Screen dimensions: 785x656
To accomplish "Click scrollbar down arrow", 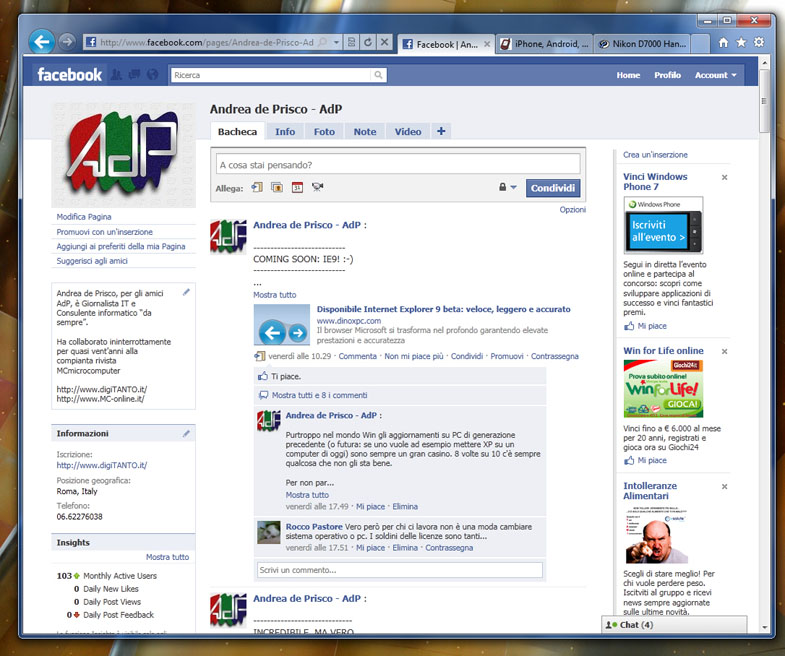I will click(764, 627).
